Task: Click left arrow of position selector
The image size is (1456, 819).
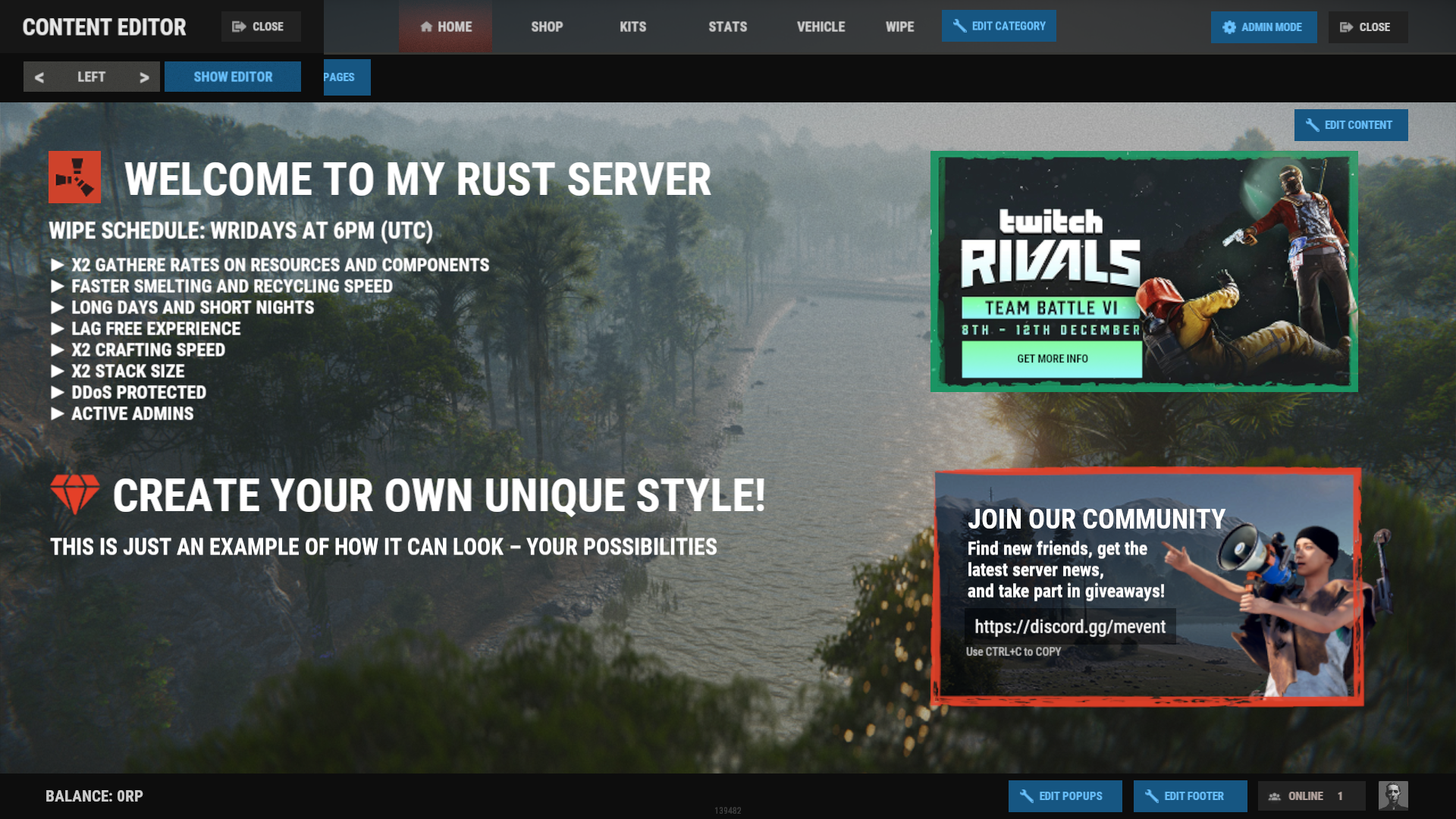Action: (x=39, y=77)
